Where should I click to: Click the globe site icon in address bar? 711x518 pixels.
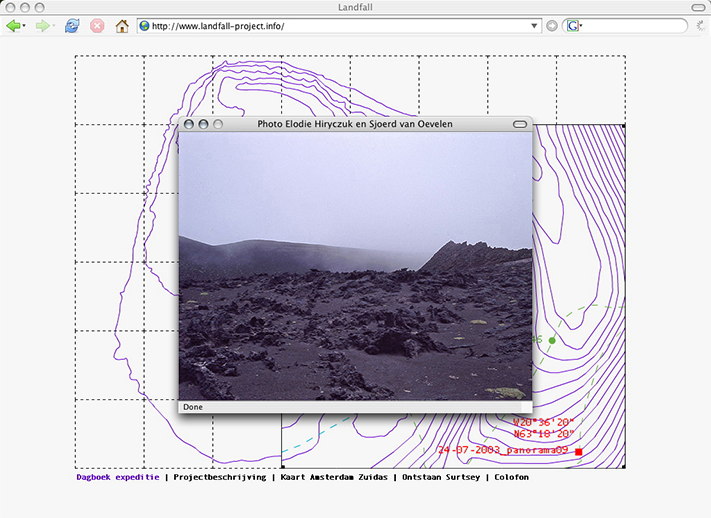(x=144, y=26)
